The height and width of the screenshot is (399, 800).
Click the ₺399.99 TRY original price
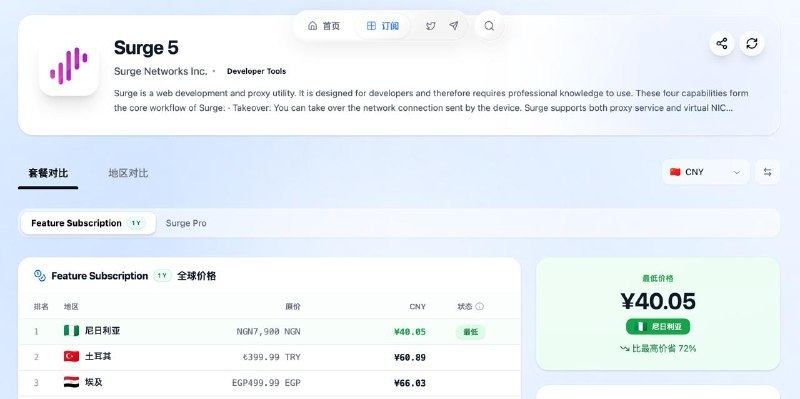[x=271, y=358]
